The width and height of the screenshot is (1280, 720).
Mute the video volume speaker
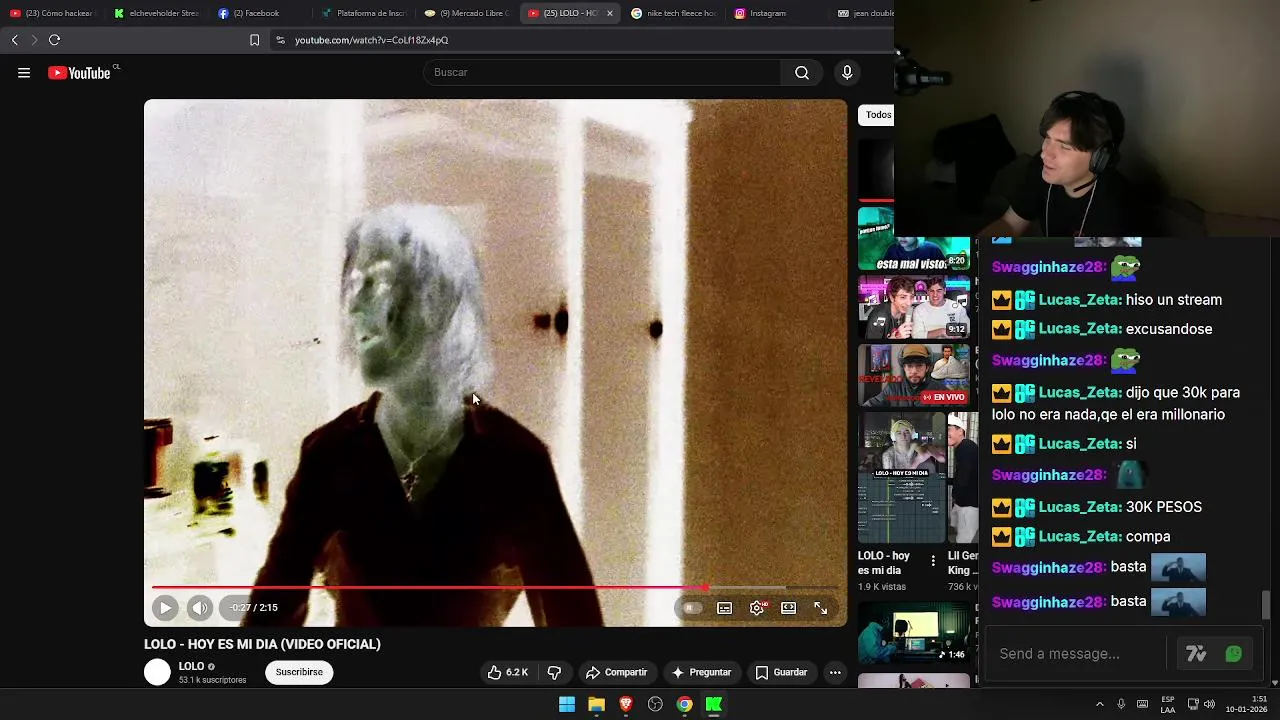[x=199, y=607]
